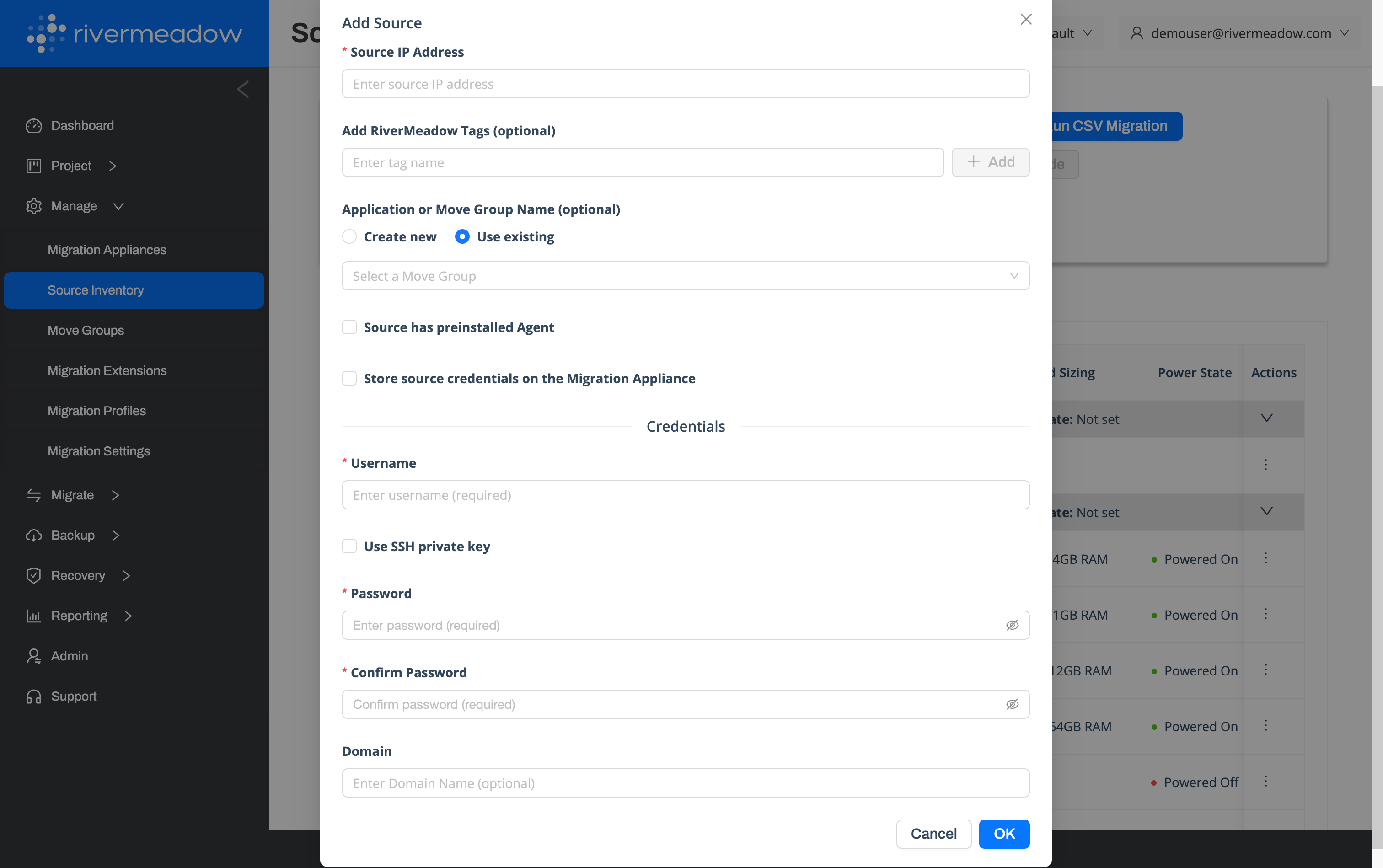1383x868 pixels.
Task: Open Migration Profiles in the sidebar
Action: 96,411
